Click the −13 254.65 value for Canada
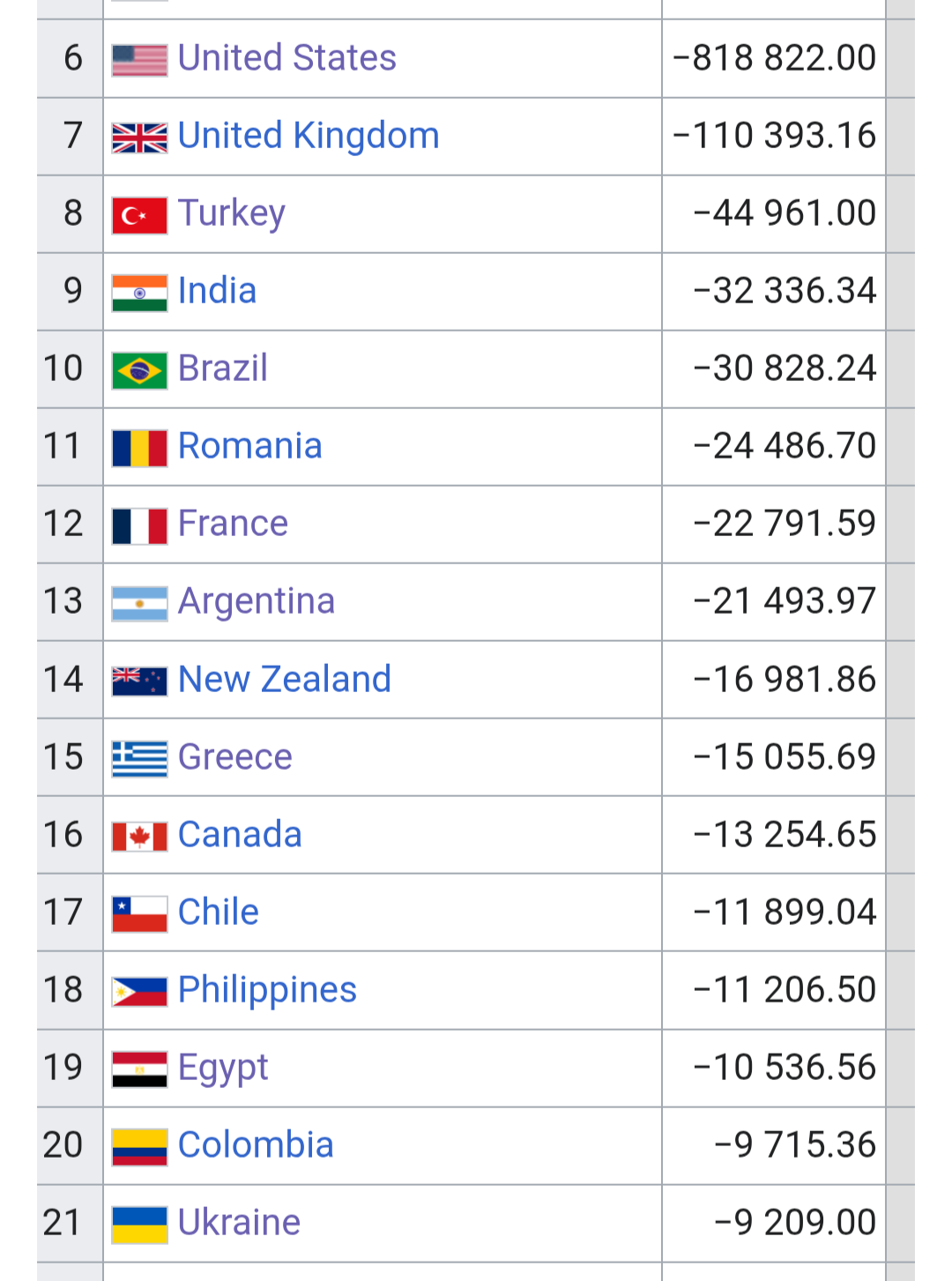Screen dimensions: 952x1281 [785, 835]
